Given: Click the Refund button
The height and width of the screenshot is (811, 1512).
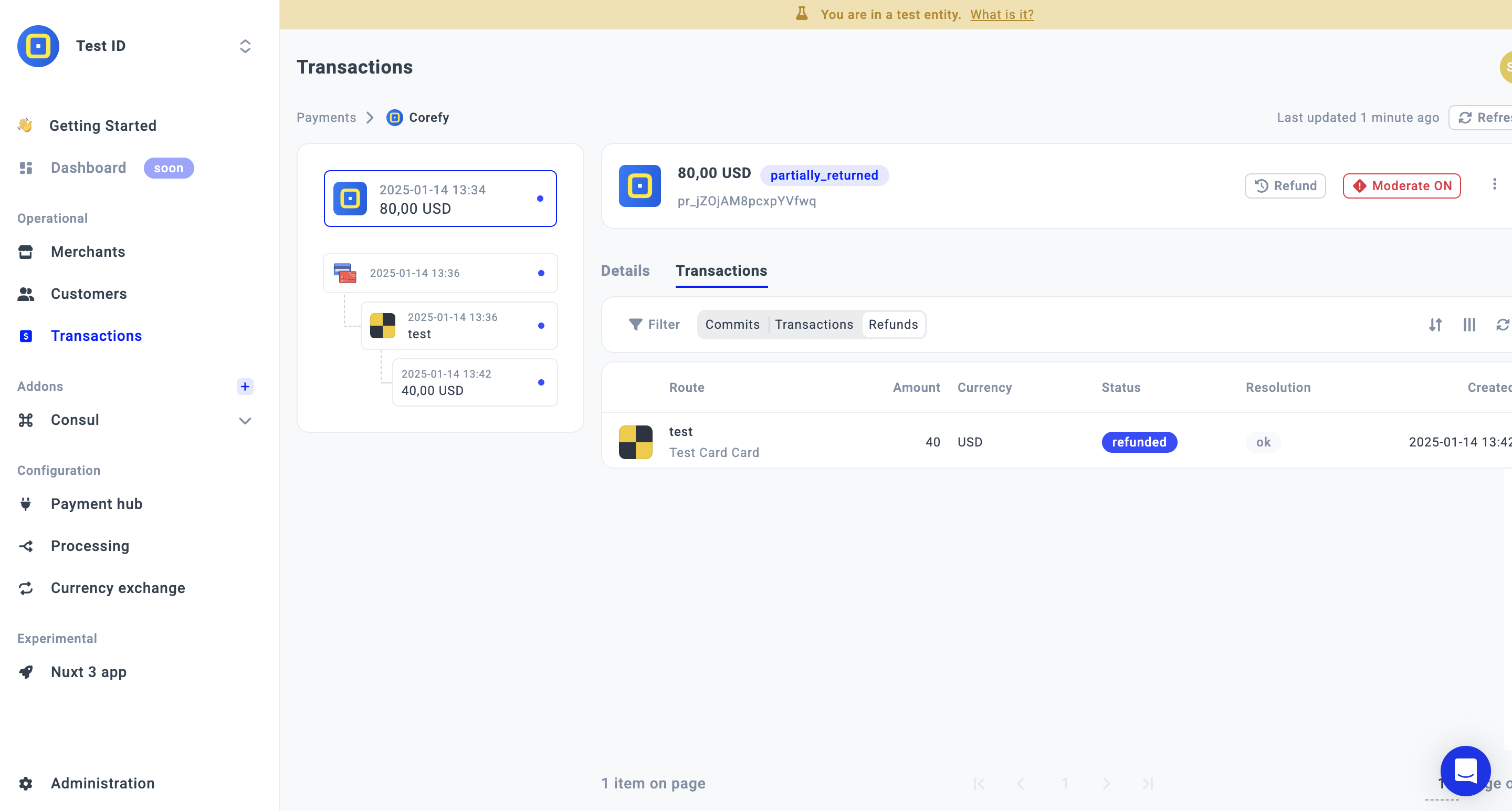Looking at the screenshot, I should tap(1285, 186).
